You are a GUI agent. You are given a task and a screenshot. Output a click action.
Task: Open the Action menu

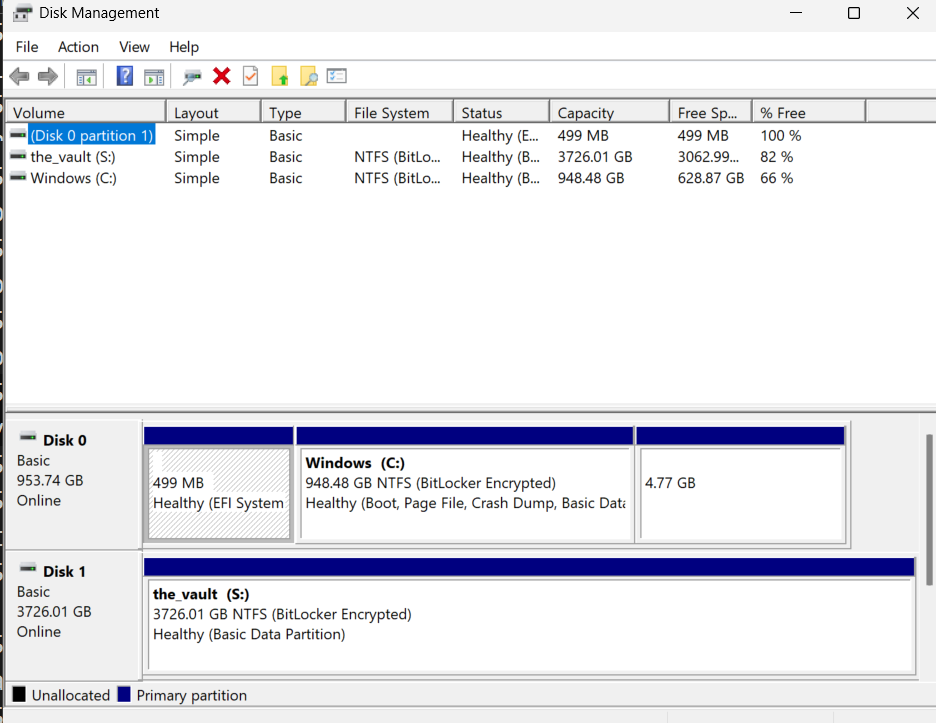(x=78, y=47)
